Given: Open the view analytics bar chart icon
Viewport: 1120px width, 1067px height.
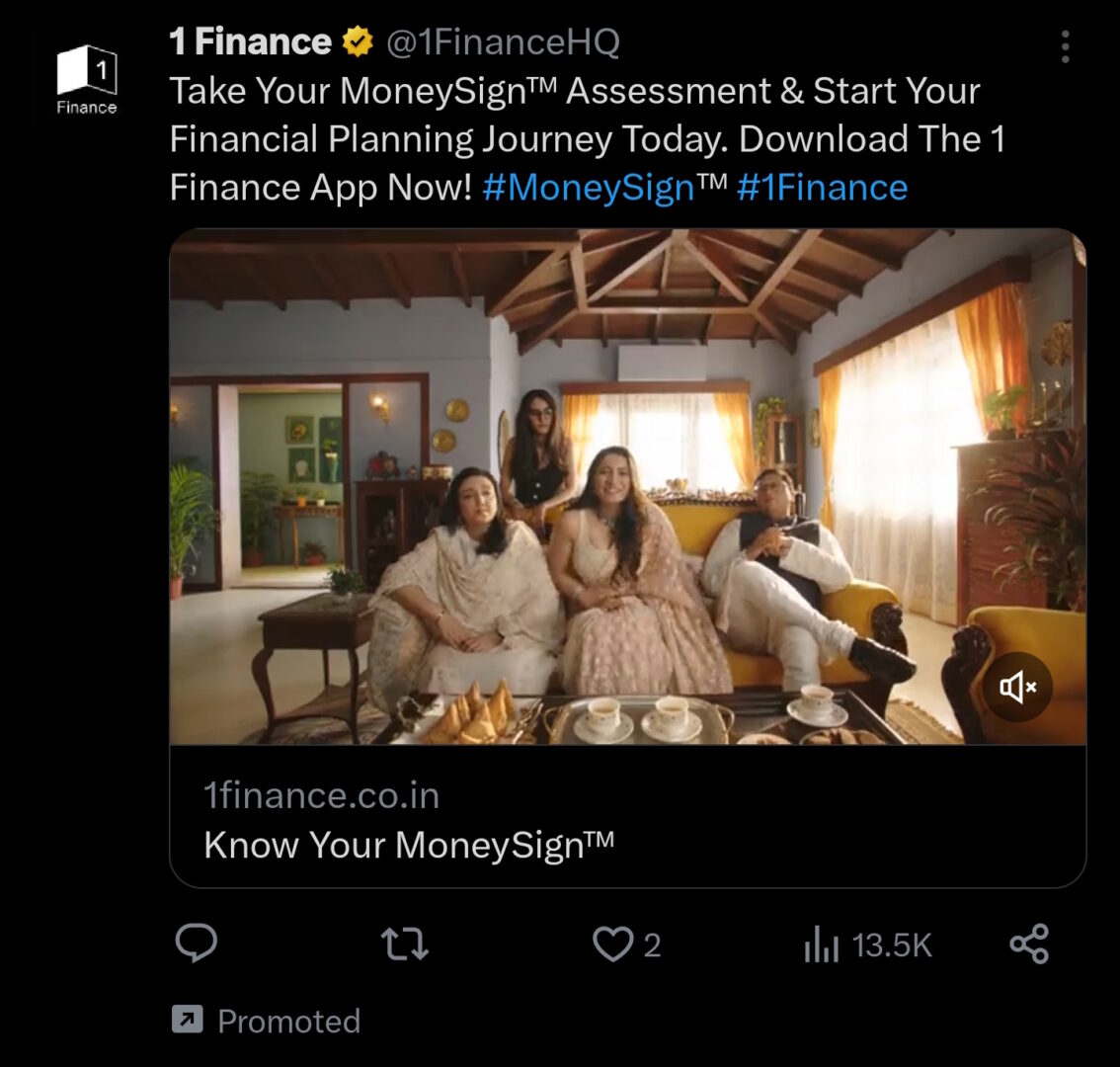Looking at the screenshot, I should pyautogui.click(x=821, y=945).
